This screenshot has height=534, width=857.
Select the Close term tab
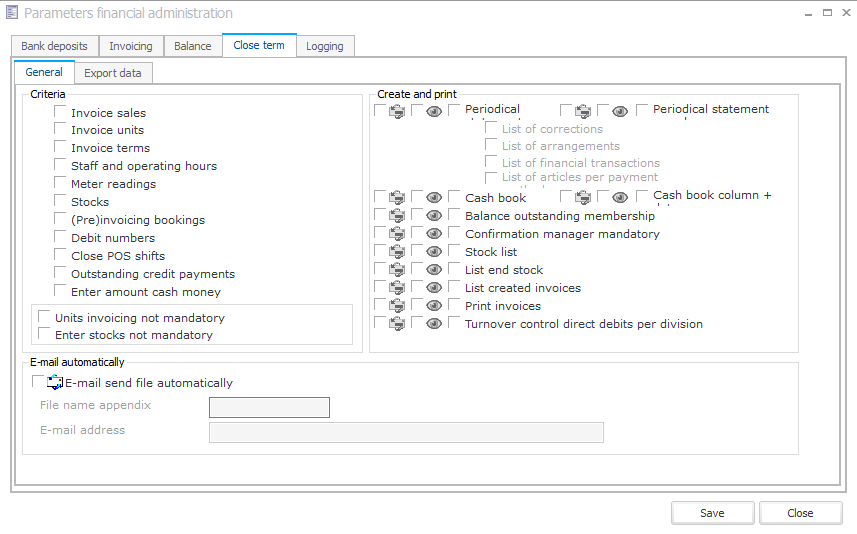259,45
